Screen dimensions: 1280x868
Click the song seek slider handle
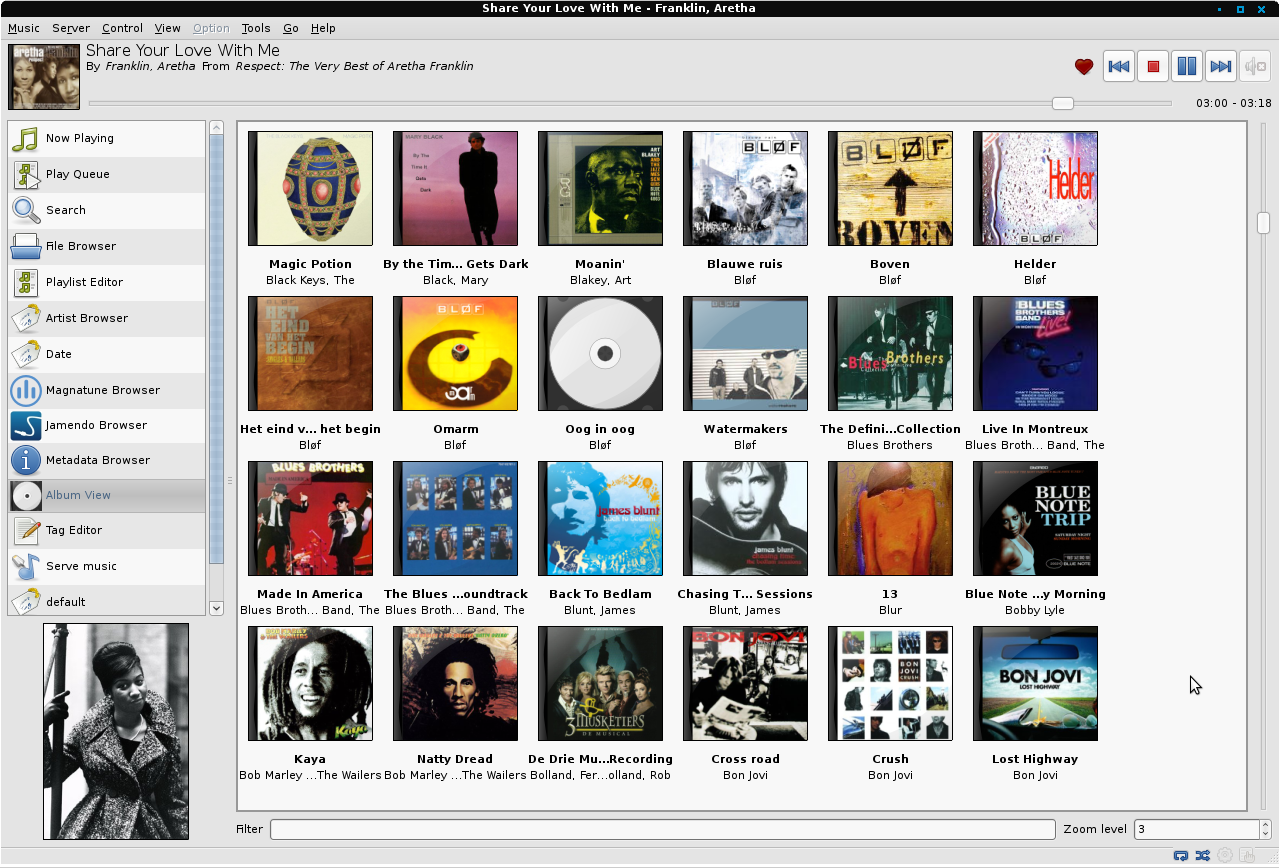pos(1063,103)
